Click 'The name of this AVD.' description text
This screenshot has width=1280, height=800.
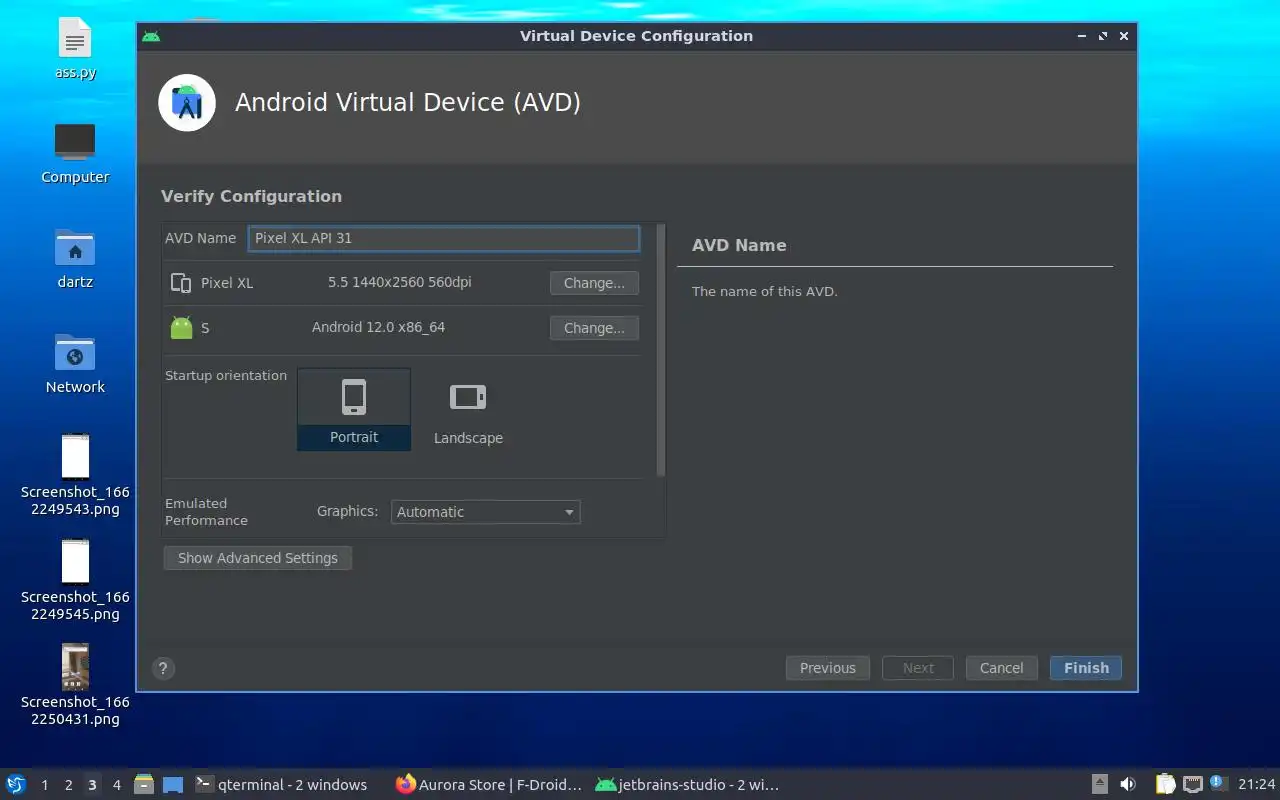point(765,292)
